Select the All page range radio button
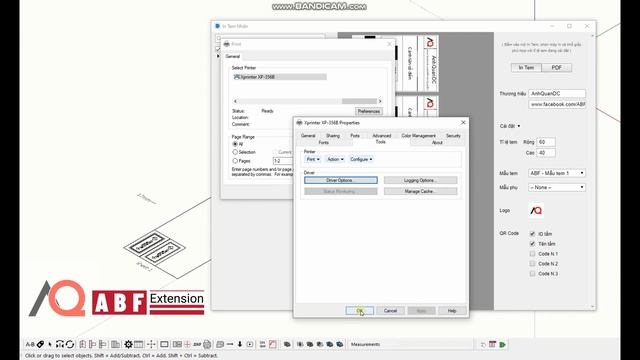Viewport: 640px width, 360px height. coord(235,144)
